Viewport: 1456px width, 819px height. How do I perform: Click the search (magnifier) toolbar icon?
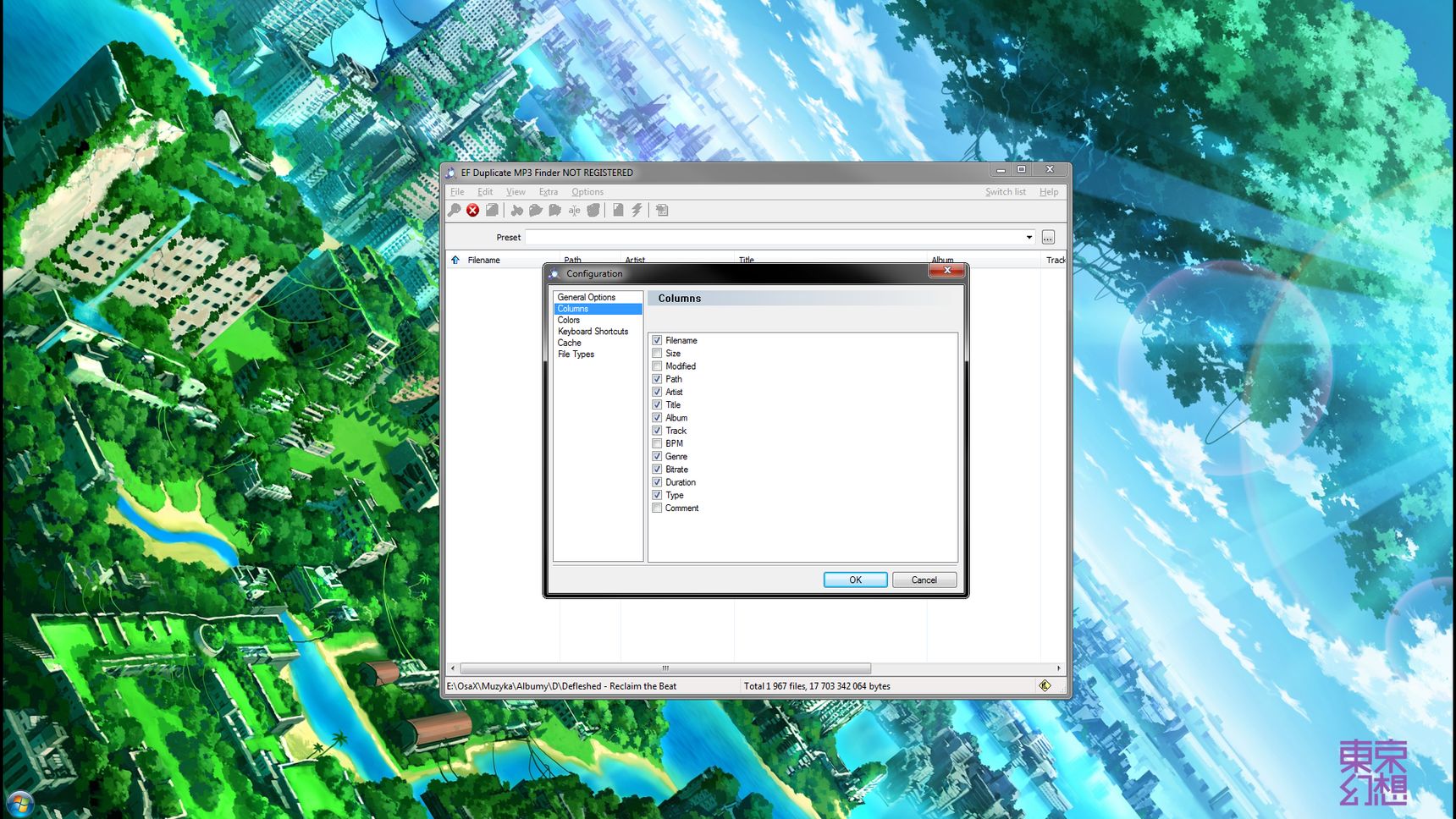[455, 210]
